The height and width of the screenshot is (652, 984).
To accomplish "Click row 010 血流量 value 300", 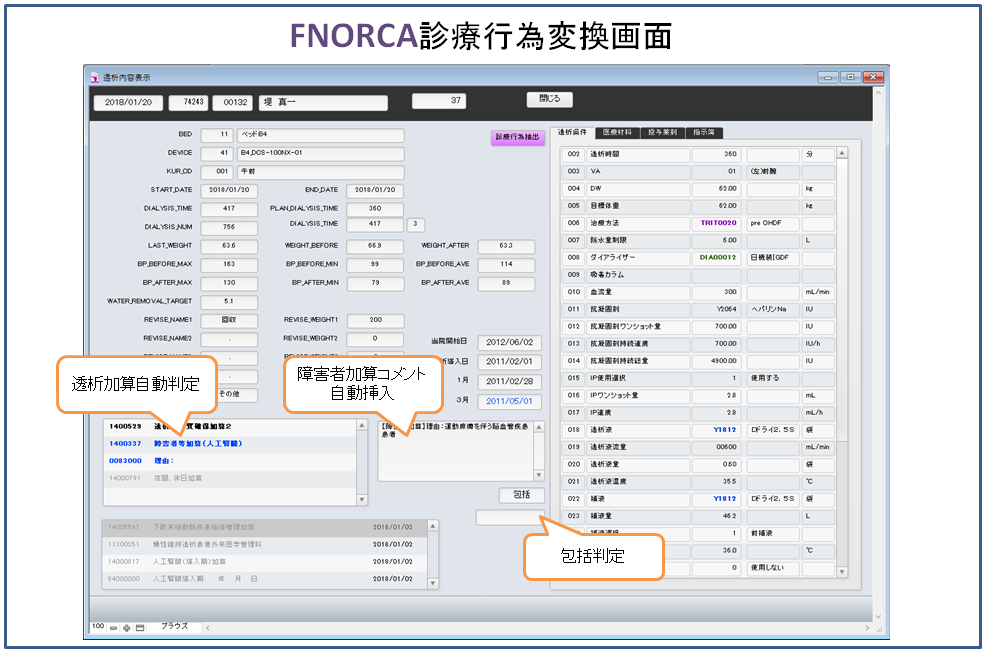I will pyautogui.click(x=716, y=292).
